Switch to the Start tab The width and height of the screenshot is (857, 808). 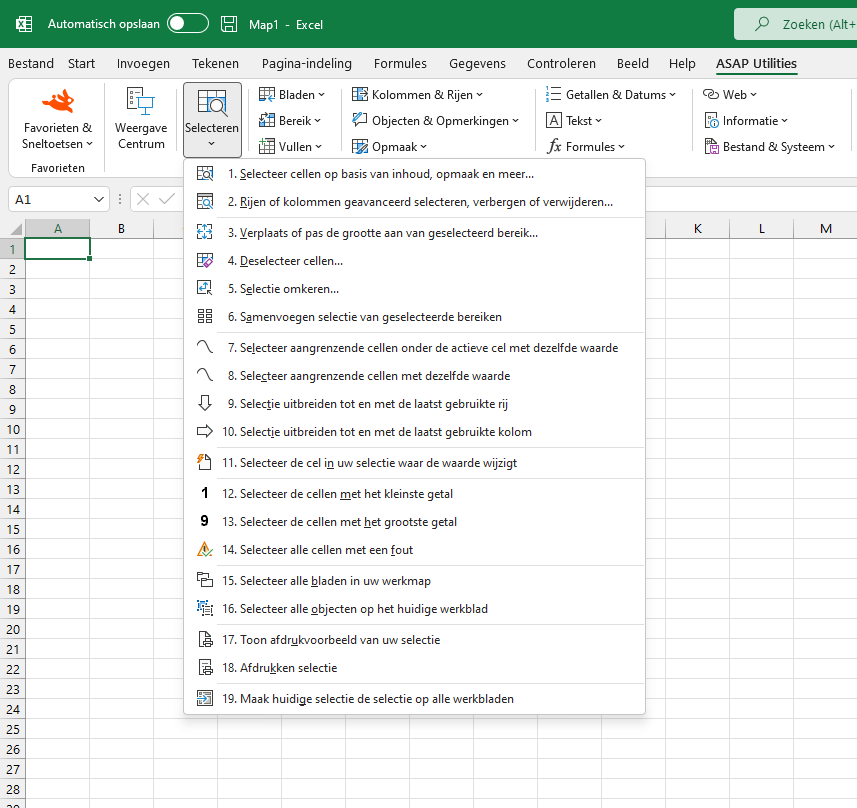[81, 63]
